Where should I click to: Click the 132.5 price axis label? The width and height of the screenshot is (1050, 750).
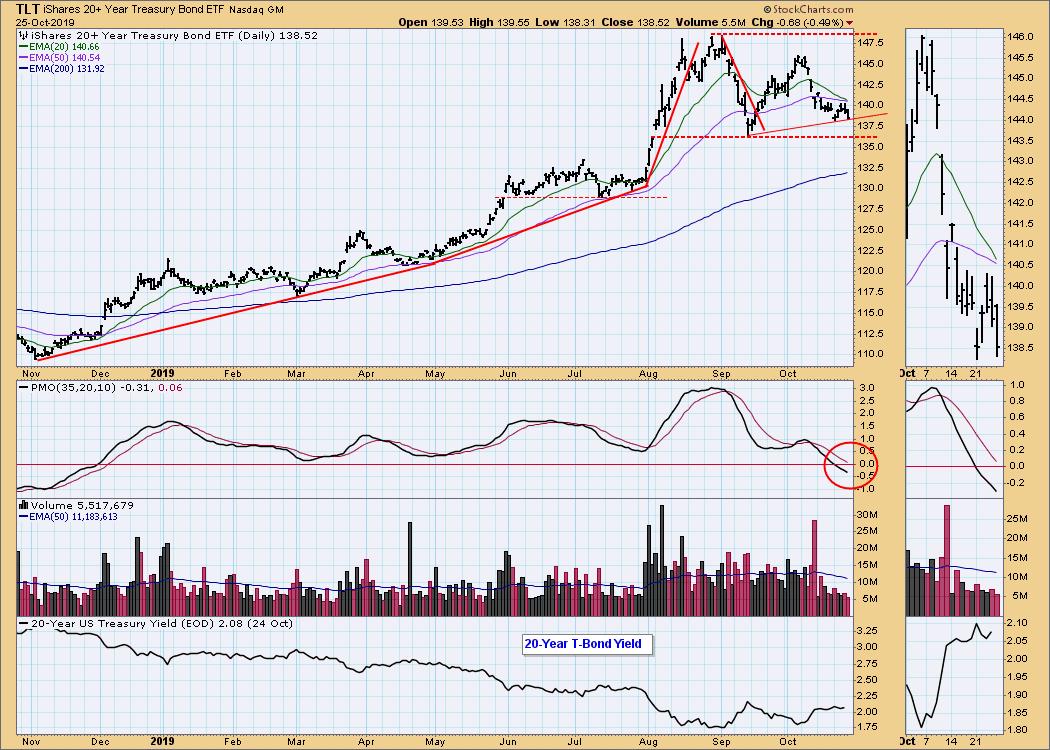point(871,167)
